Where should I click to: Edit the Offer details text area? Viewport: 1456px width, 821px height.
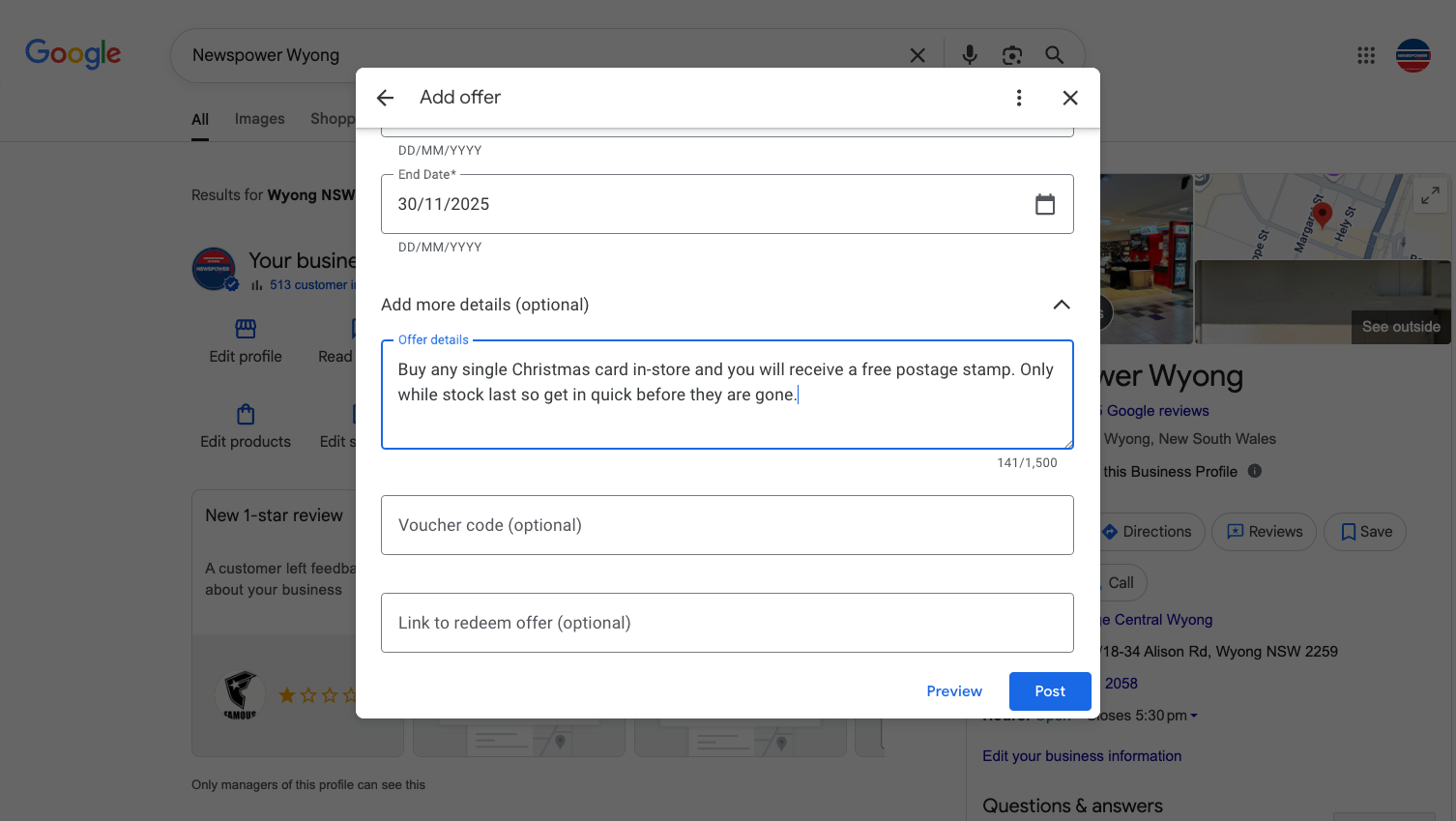click(727, 395)
